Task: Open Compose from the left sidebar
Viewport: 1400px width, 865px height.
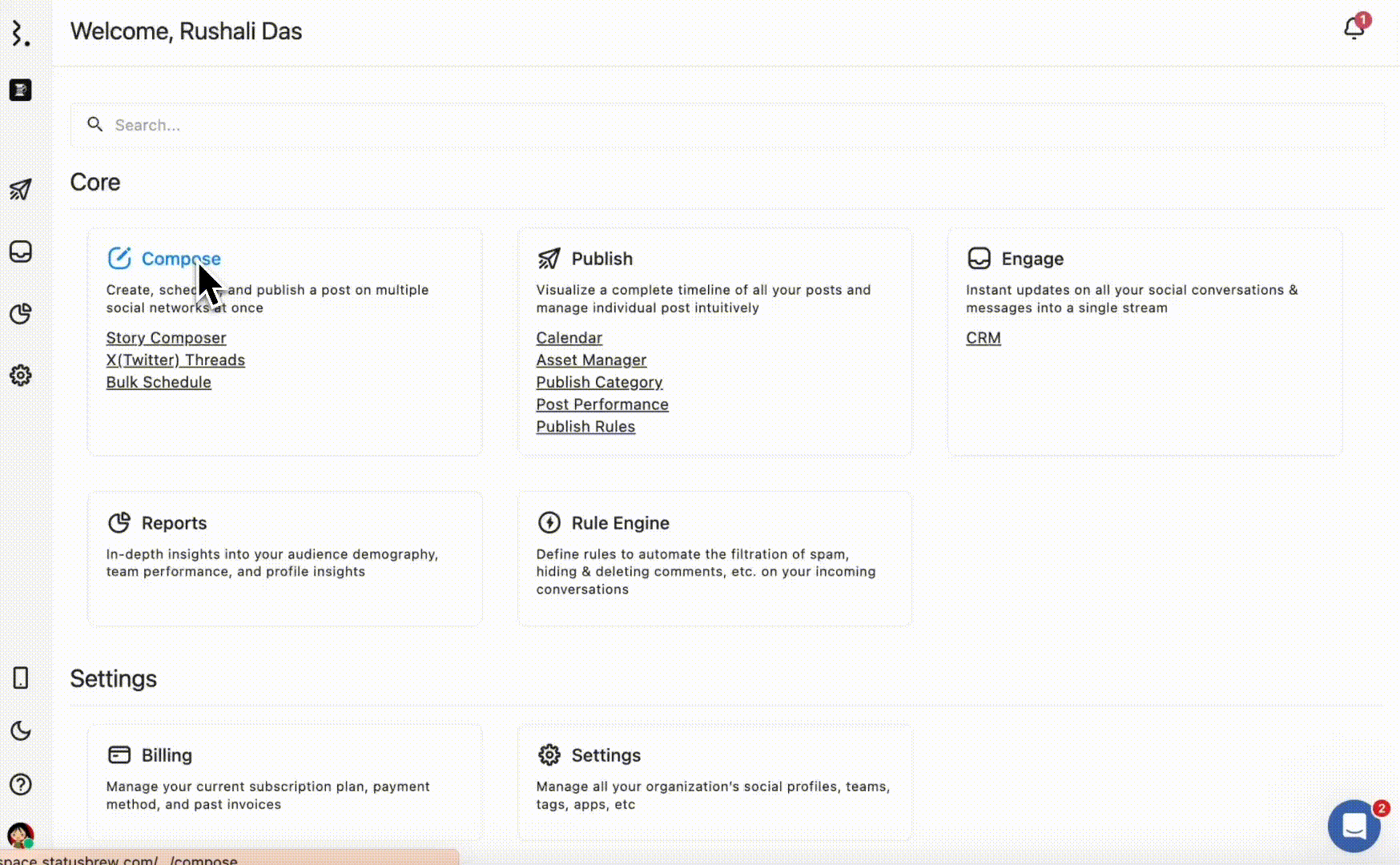Action: (20, 90)
